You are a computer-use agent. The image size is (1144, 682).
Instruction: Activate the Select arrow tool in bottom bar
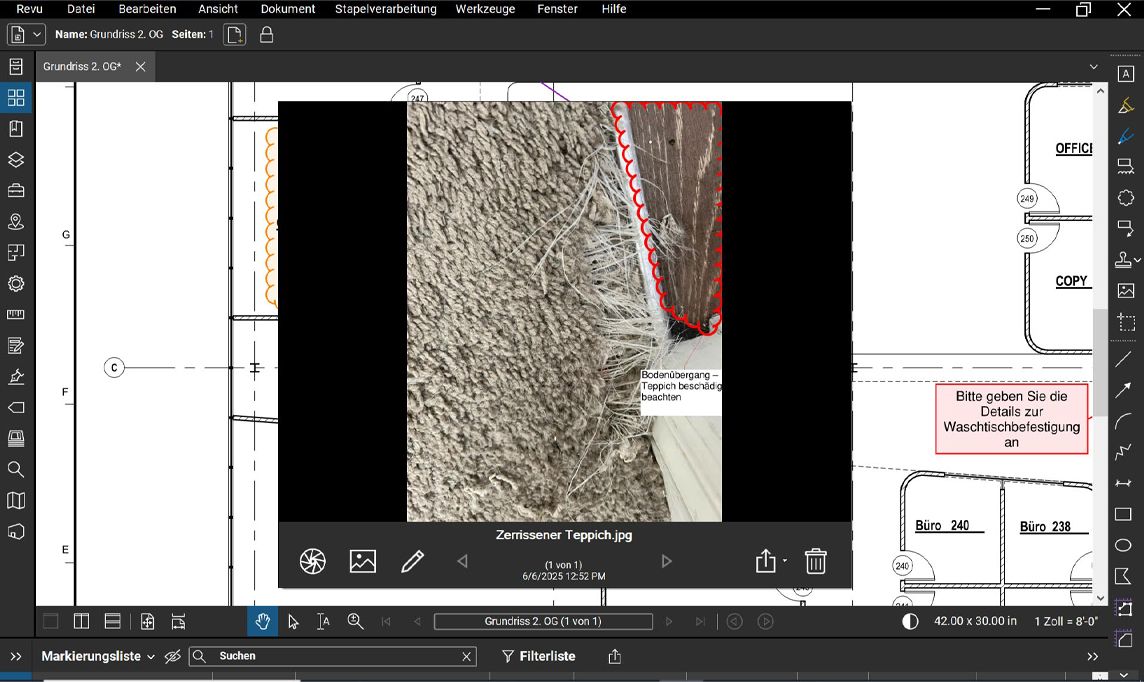(x=293, y=621)
